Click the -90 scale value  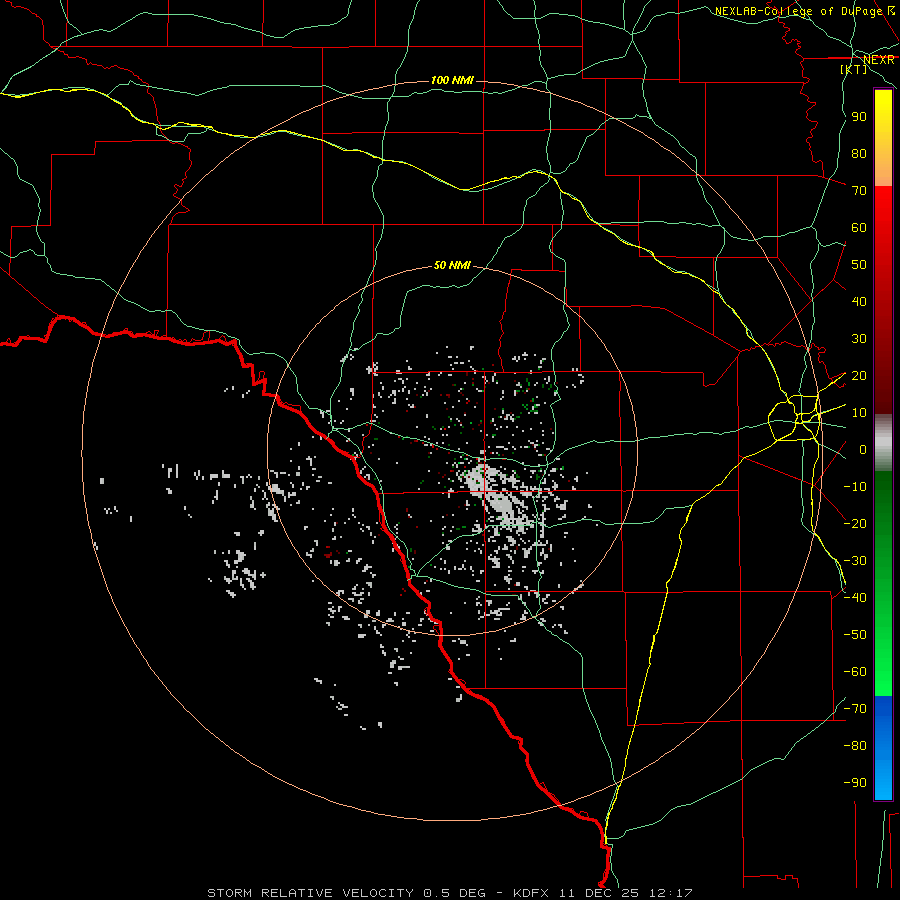pyautogui.click(x=855, y=783)
